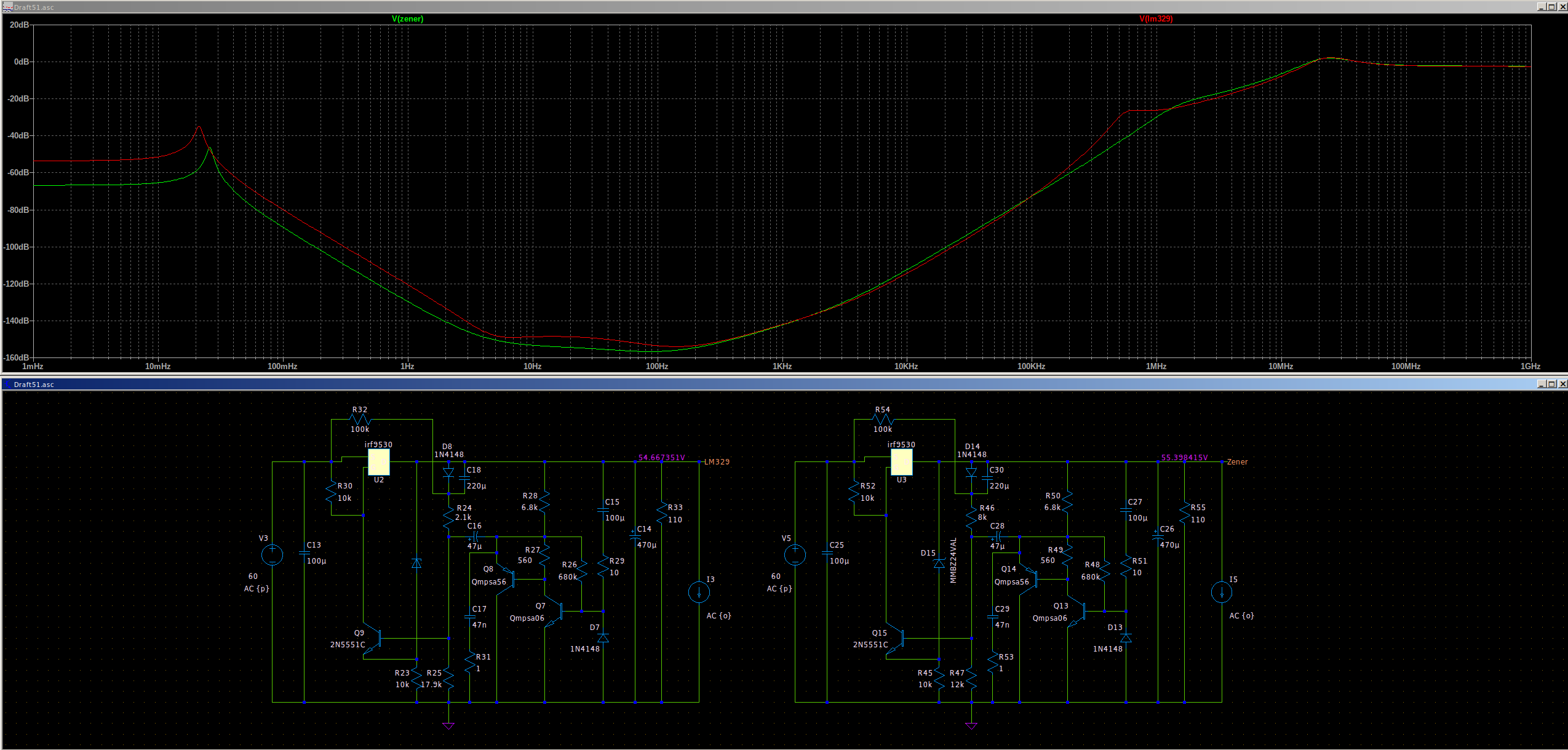Click the 54.667351V voltage readout

pyautogui.click(x=662, y=458)
